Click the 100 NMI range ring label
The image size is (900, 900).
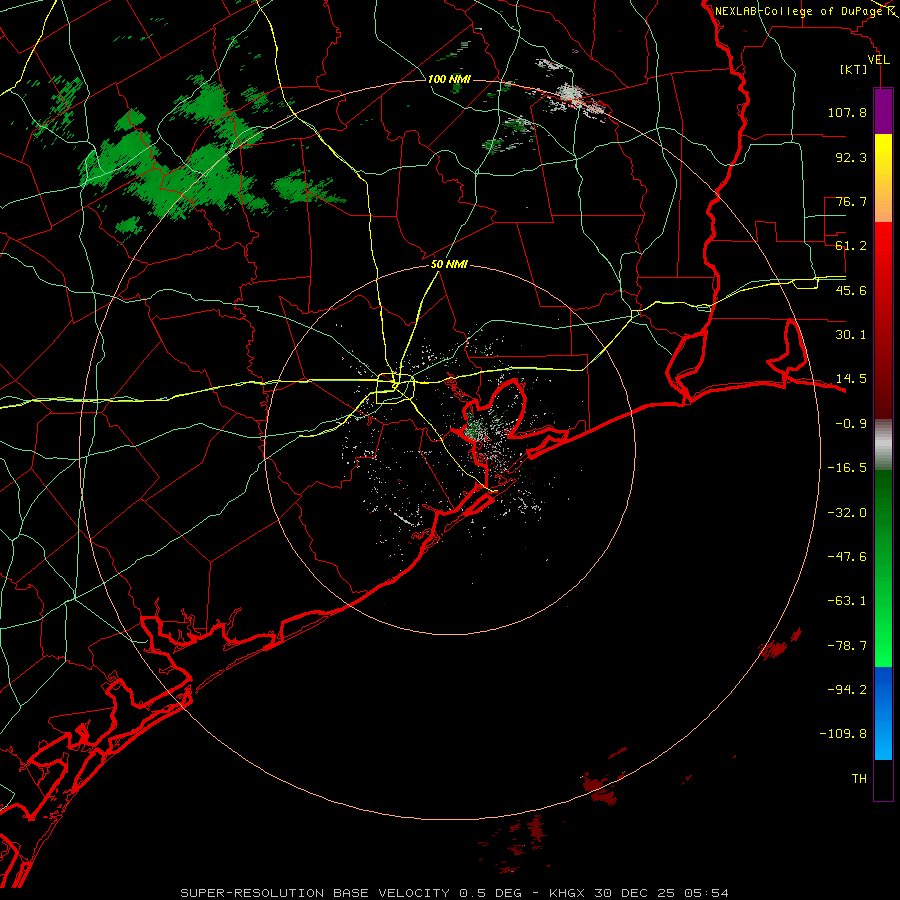(449, 79)
